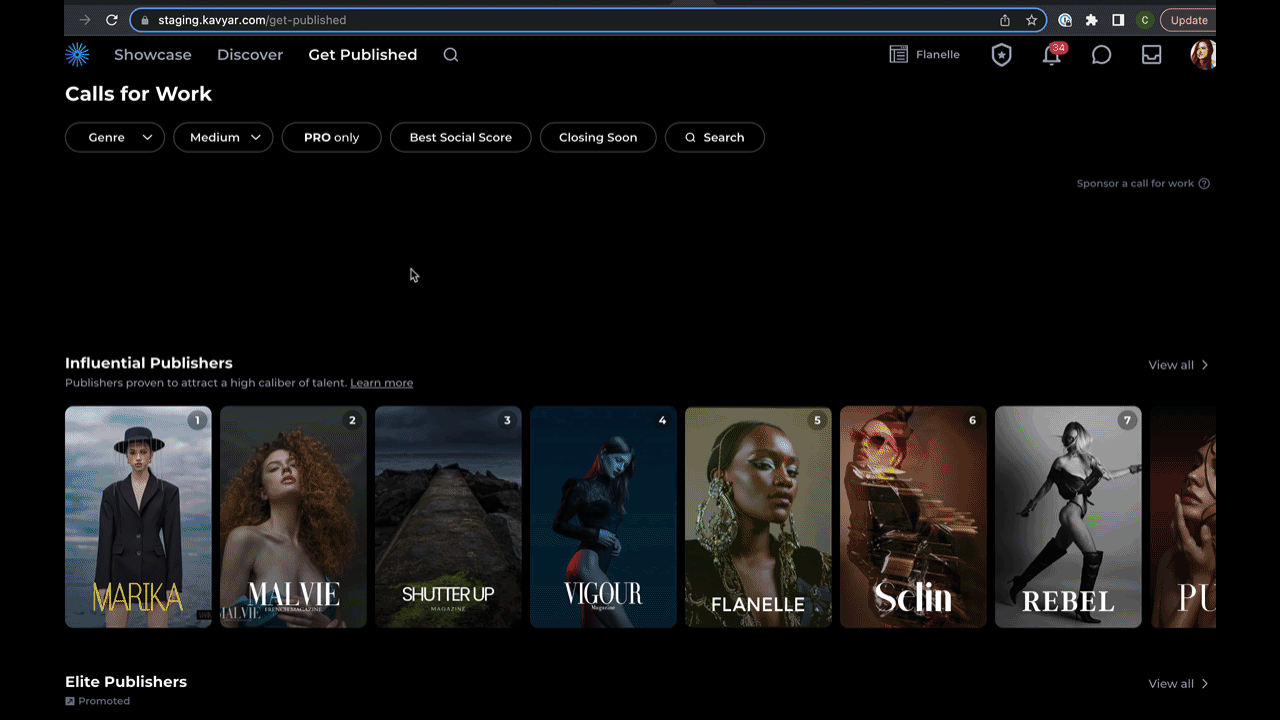Click the Influential Publishers heading
This screenshot has width=1280, height=720.
[x=149, y=363]
